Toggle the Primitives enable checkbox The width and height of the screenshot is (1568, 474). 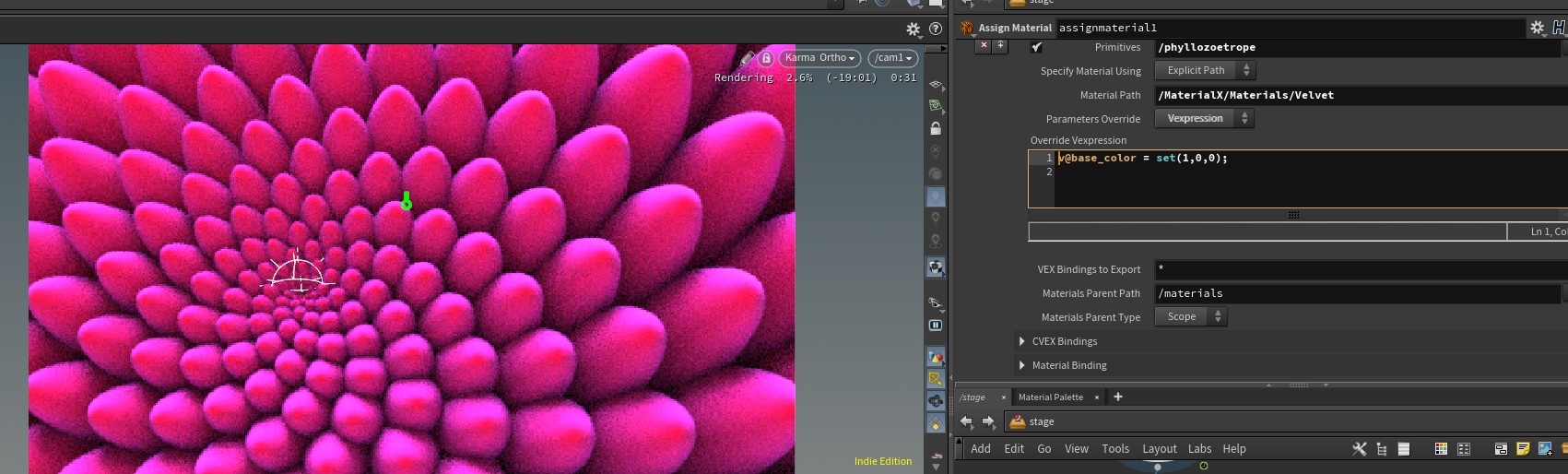click(1037, 47)
